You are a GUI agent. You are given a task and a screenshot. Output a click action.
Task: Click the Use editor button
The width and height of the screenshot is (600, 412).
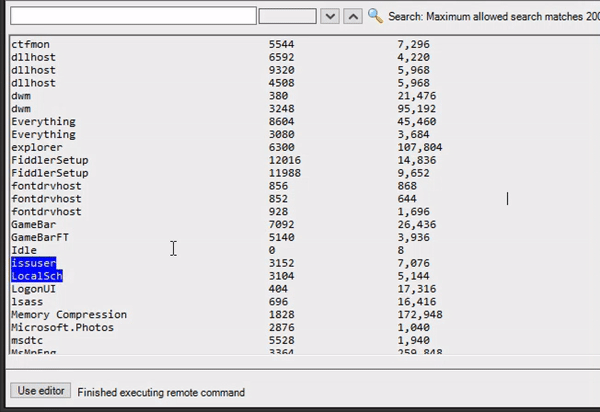tap(40, 391)
